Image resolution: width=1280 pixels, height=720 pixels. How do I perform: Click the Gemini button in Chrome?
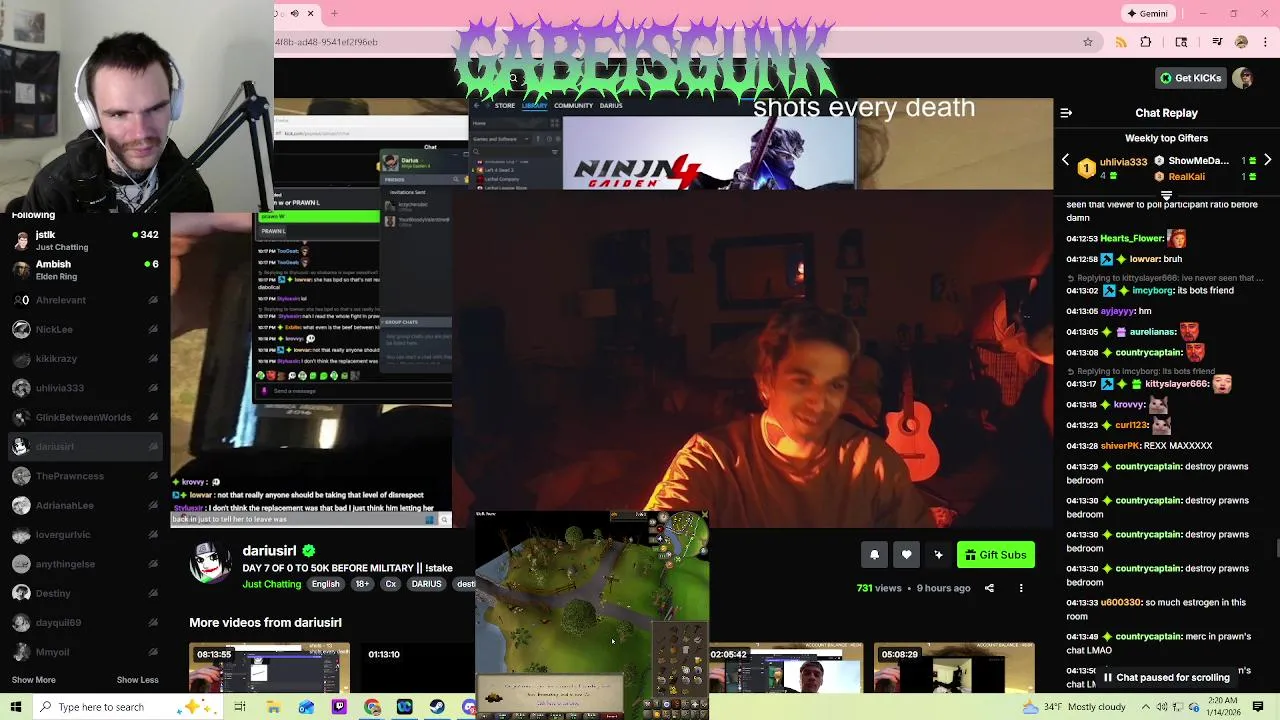coord(1146,13)
